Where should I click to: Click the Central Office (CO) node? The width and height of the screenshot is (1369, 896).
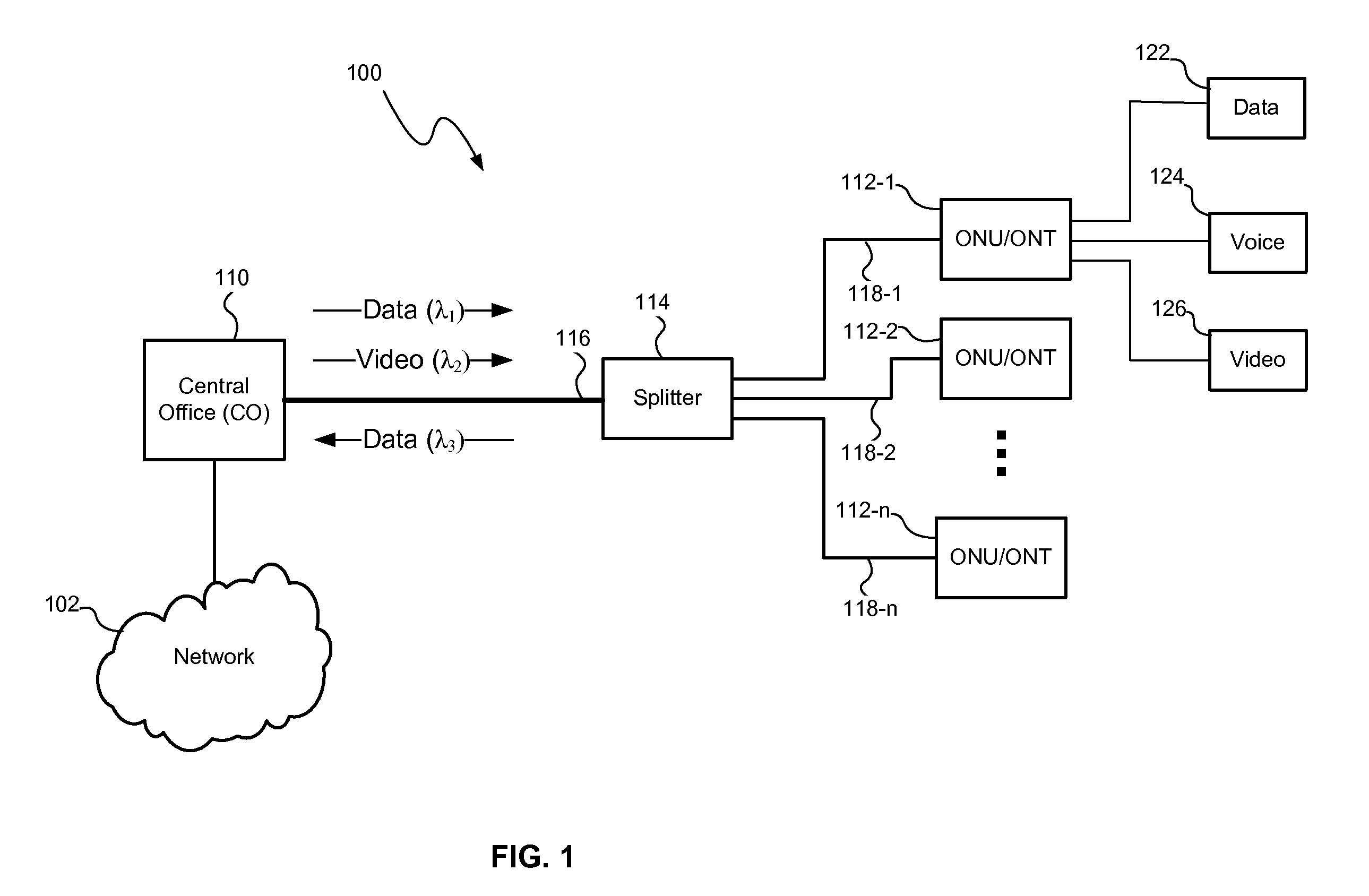point(189,350)
